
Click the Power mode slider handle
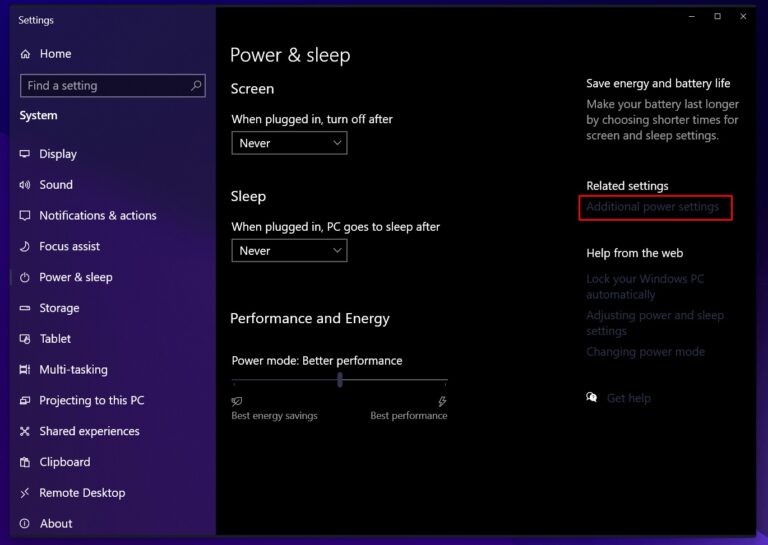click(x=340, y=379)
